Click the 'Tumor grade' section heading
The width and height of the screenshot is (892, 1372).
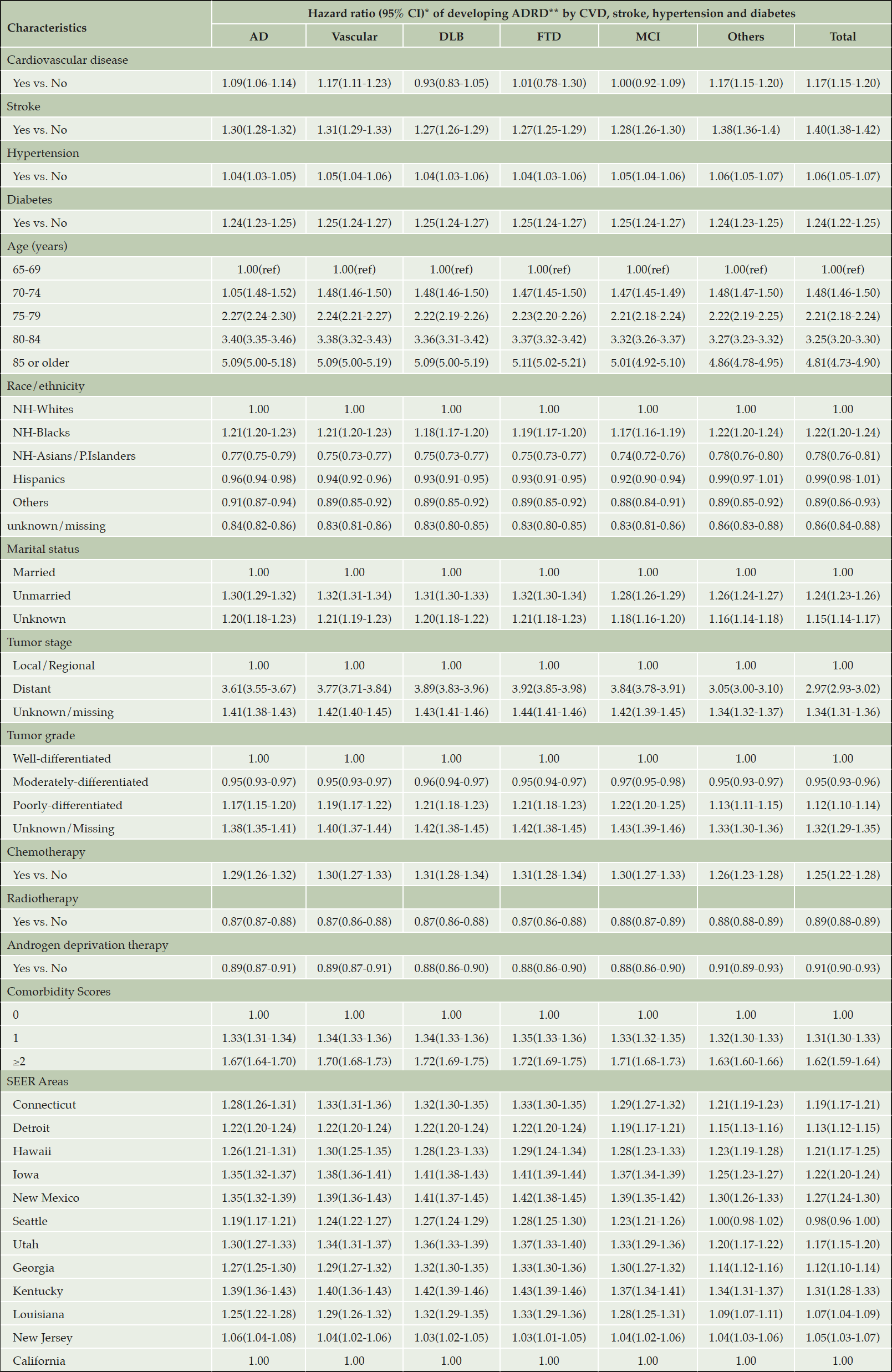pyautogui.click(x=41, y=735)
